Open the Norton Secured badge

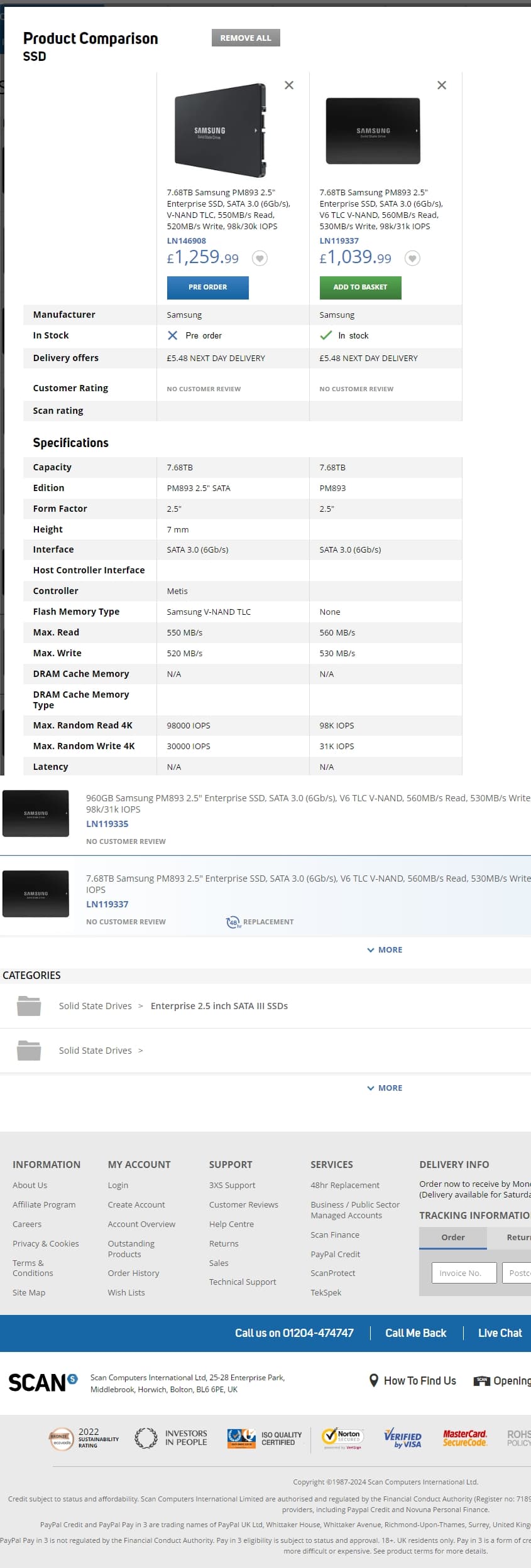tap(341, 1437)
